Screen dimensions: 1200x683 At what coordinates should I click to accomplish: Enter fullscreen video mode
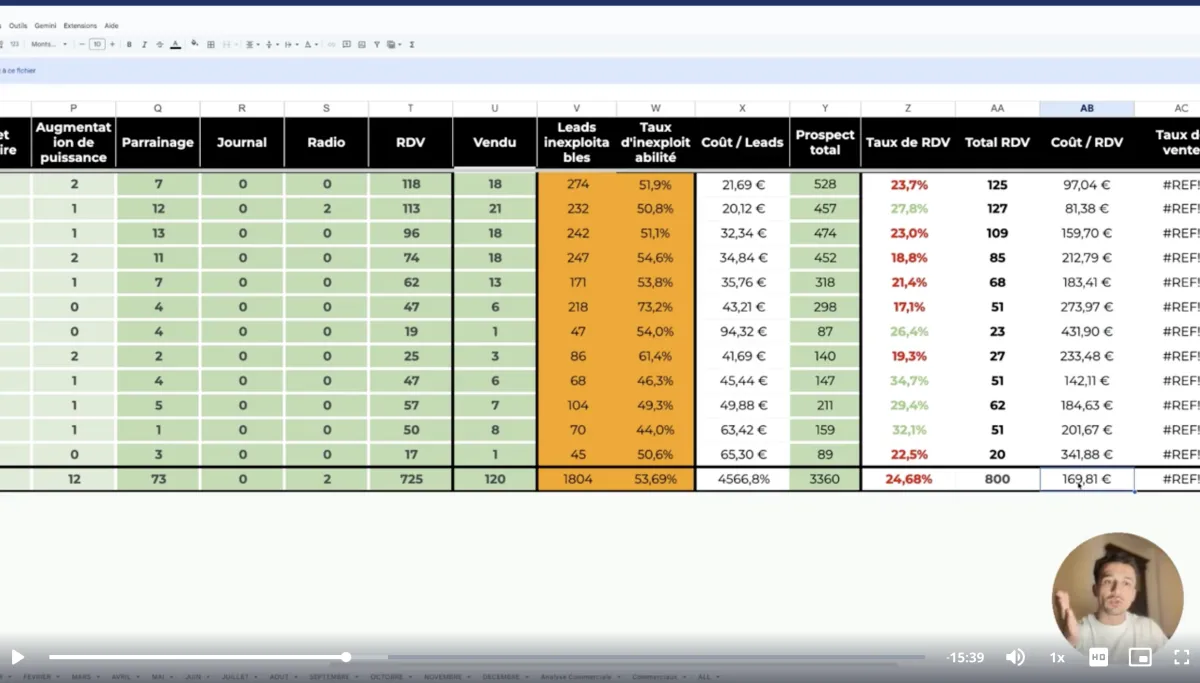click(1181, 657)
